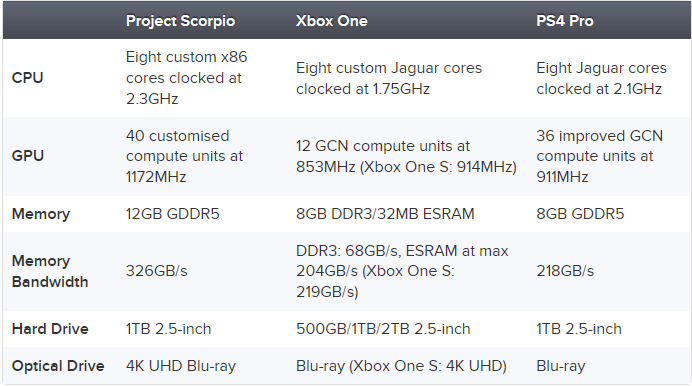Click the Project Scorpio column header
Viewport: 692px width, 386px height.
(x=180, y=21)
